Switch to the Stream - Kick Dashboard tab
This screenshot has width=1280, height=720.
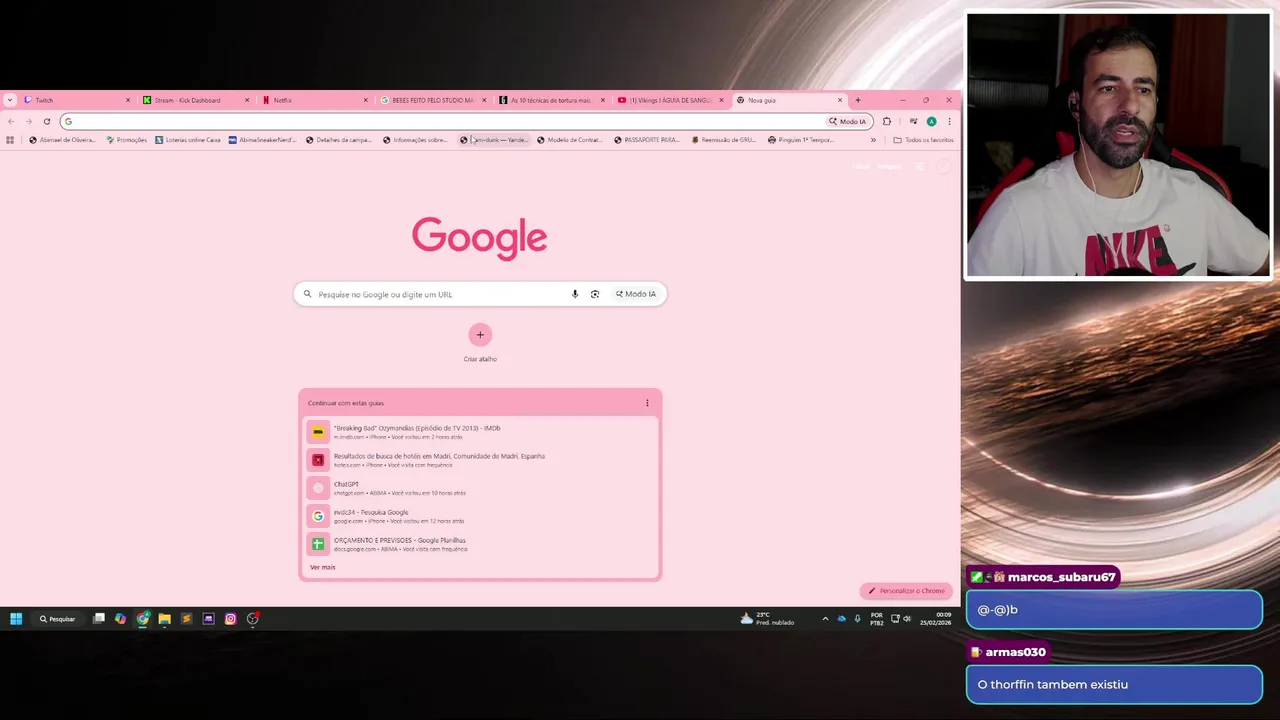[x=195, y=100]
